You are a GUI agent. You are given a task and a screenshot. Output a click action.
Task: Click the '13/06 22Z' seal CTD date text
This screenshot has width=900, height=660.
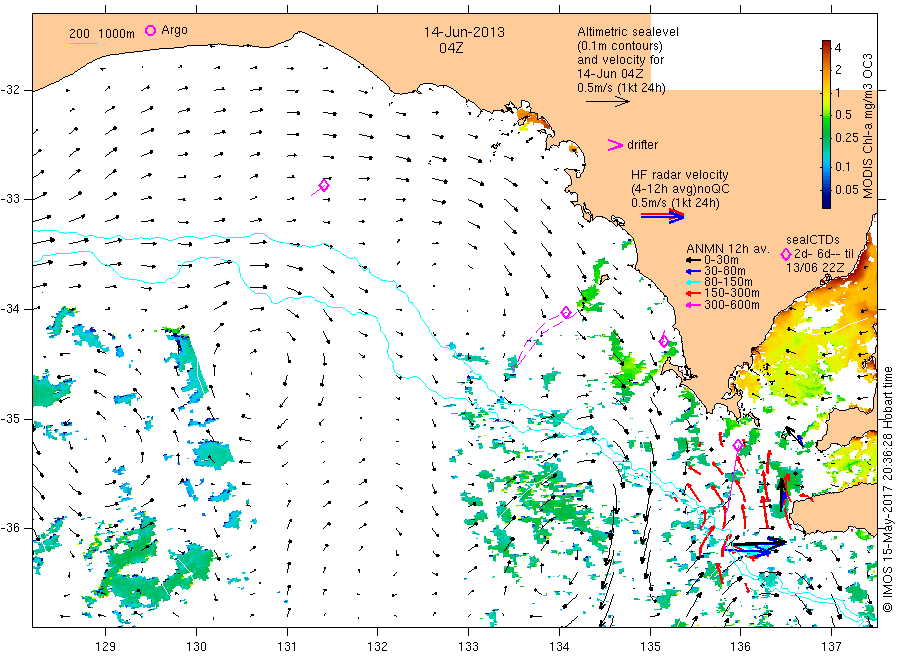pyautogui.click(x=815, y=268)
